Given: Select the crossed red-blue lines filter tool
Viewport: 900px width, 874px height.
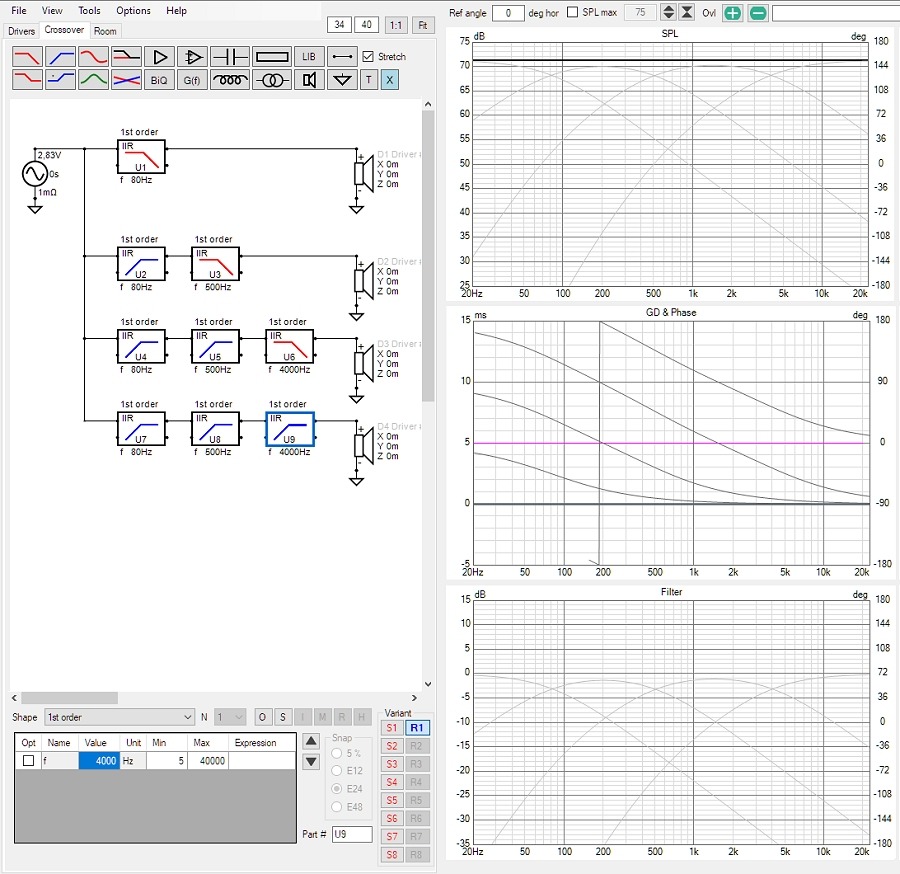Looking at the screenshot, I should (x=127, y=80).
